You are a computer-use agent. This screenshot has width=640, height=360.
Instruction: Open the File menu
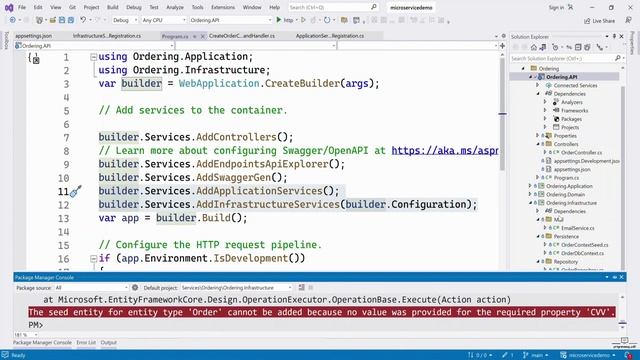click(22, 7)
